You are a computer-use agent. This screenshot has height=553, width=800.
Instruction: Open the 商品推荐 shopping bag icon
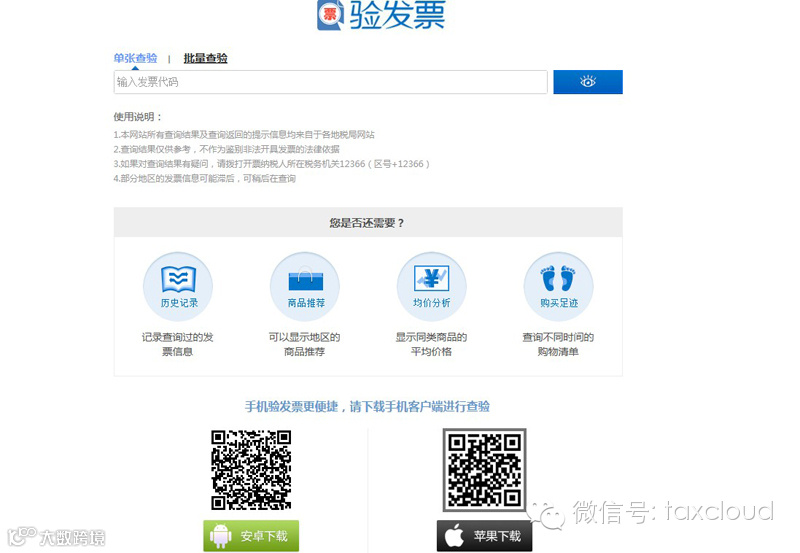(x=305, y=287)
